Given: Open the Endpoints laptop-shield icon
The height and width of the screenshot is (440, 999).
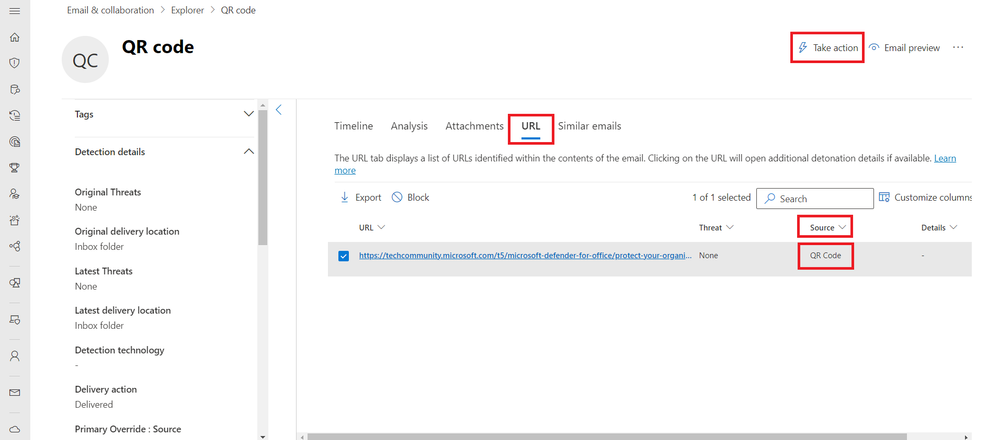Looking at the screenshot, I should pyautogui.click(x=15, y=319).
